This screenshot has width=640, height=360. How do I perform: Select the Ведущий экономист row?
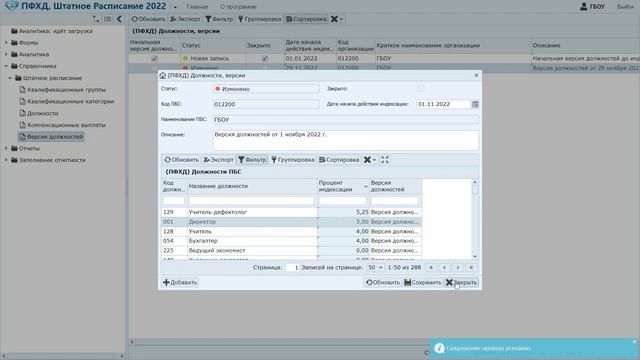(291, 250)
